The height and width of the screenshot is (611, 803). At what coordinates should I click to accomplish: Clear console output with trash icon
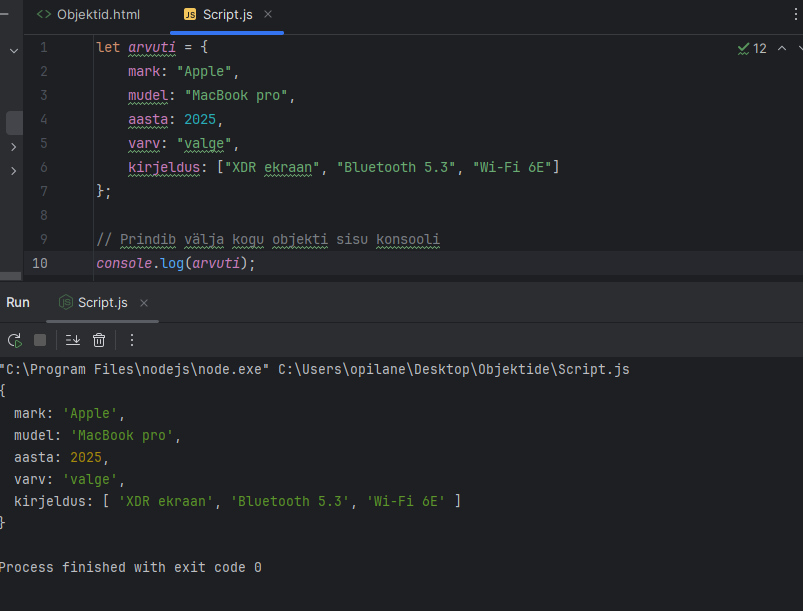99,340
